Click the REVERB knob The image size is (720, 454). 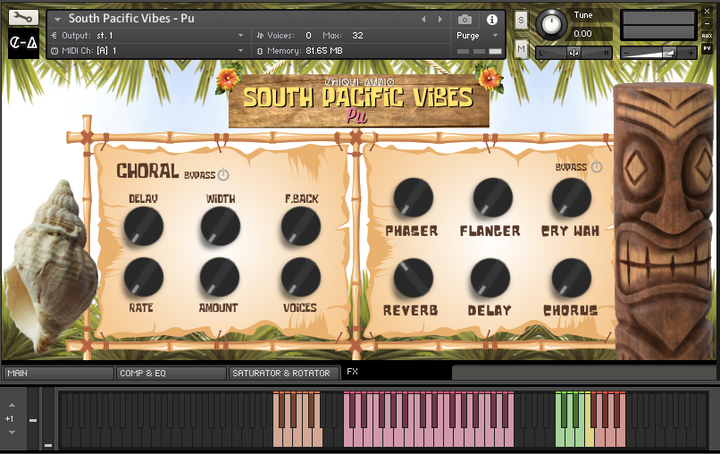pos(413,278)
